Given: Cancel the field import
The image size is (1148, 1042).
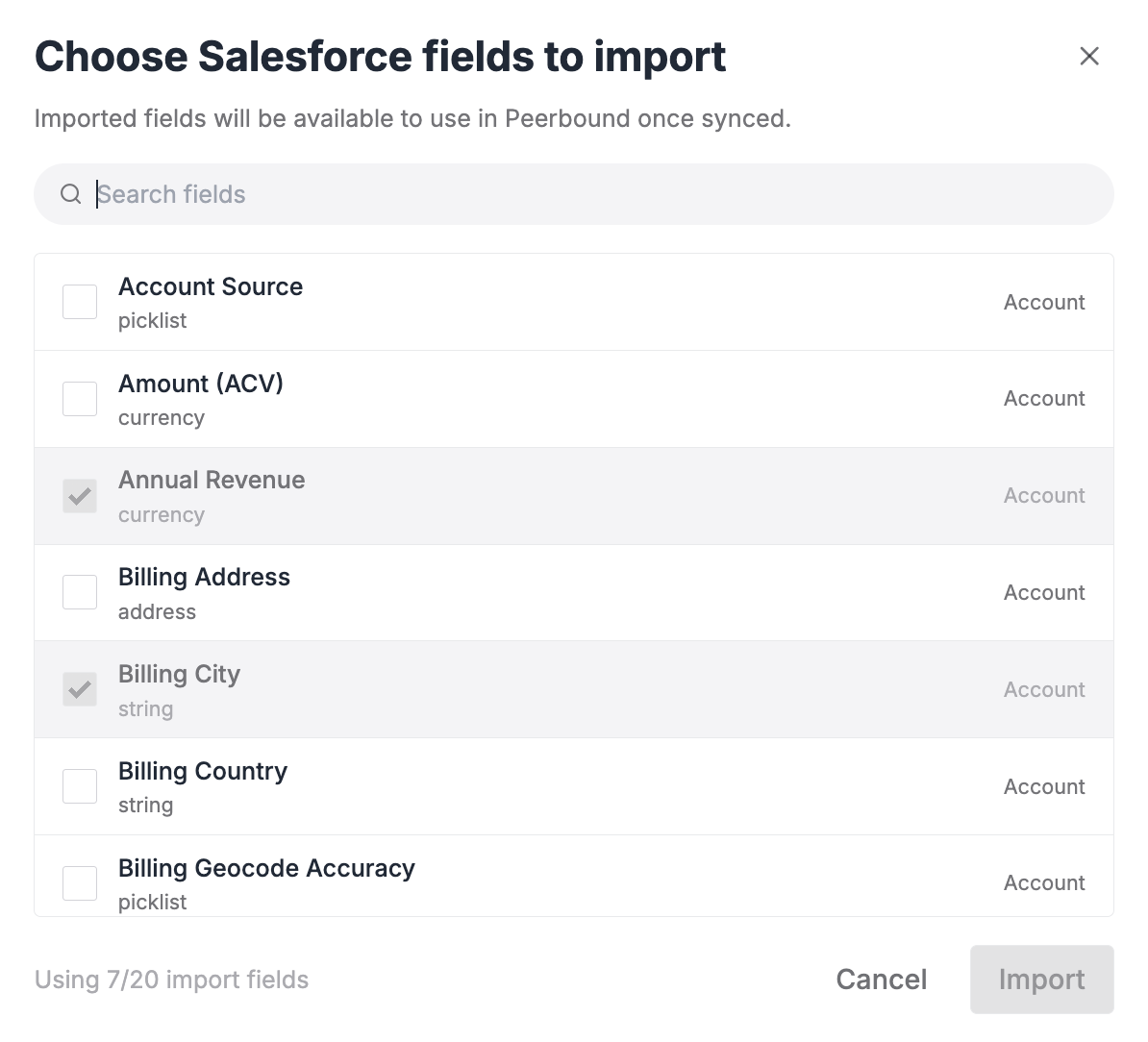Looking at the screenshot, I should pos(882,980).
